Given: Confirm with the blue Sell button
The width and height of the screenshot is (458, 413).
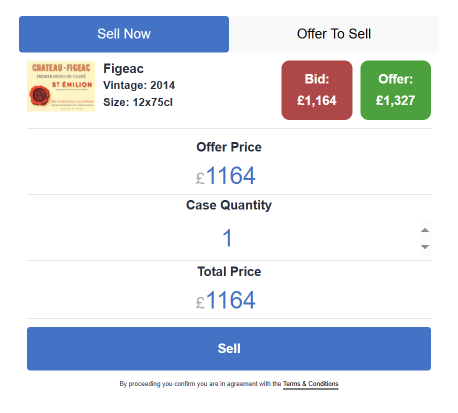Looking at the screenshot, I should (x=229, y=349).
